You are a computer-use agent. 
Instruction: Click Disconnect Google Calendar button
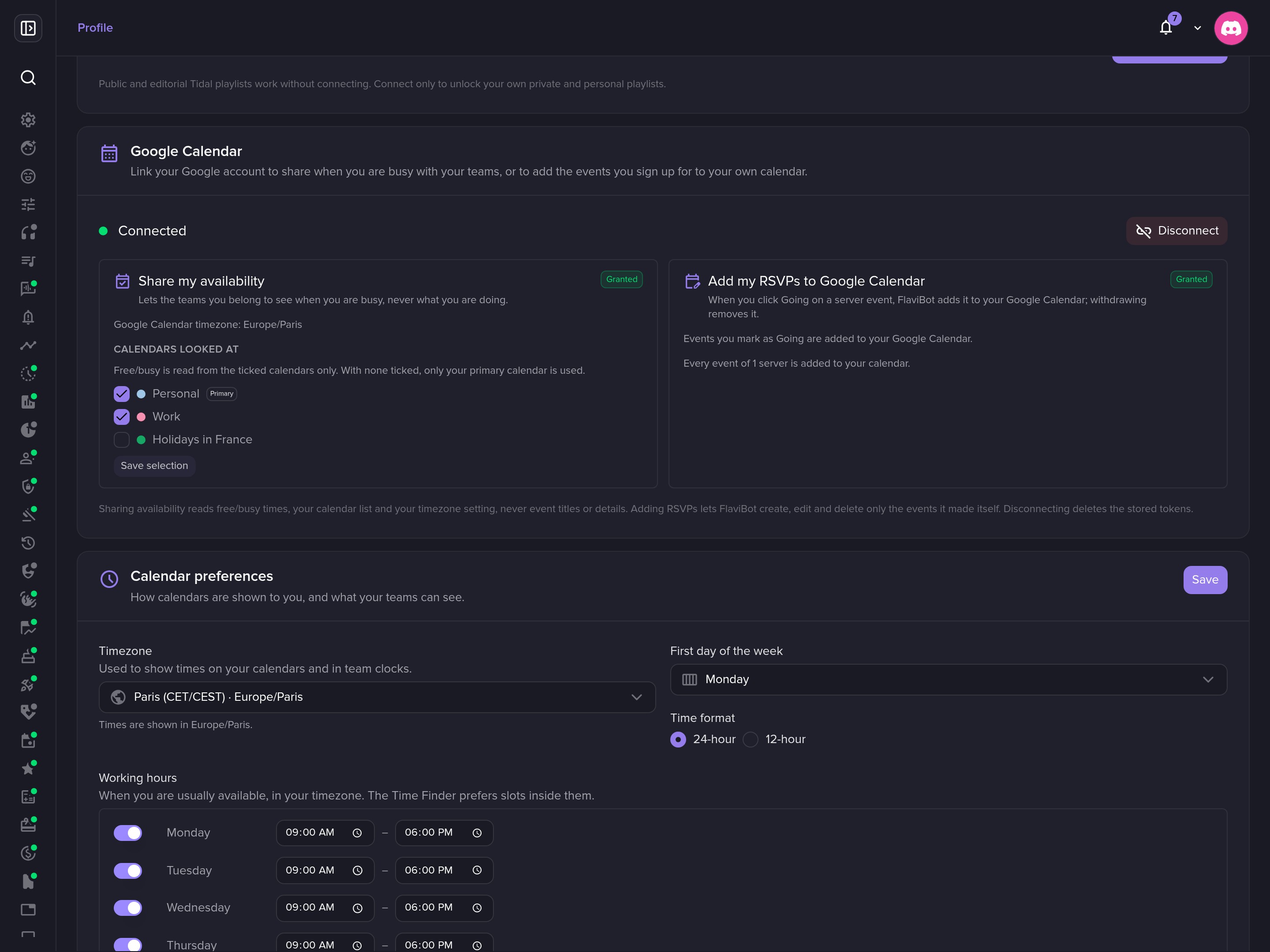[1177, 231]
